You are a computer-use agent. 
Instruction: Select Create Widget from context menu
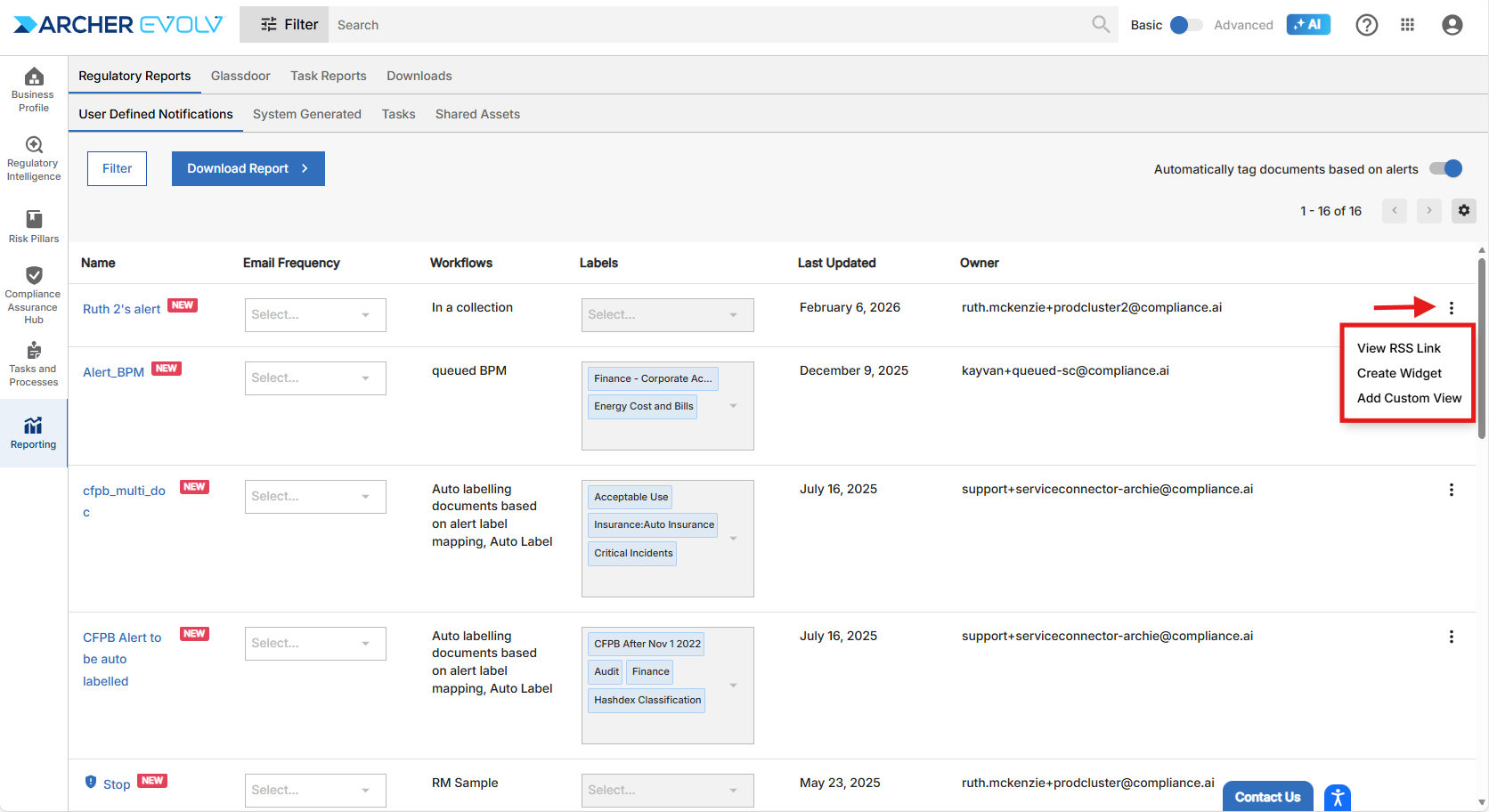click(x=1399, y=373)
